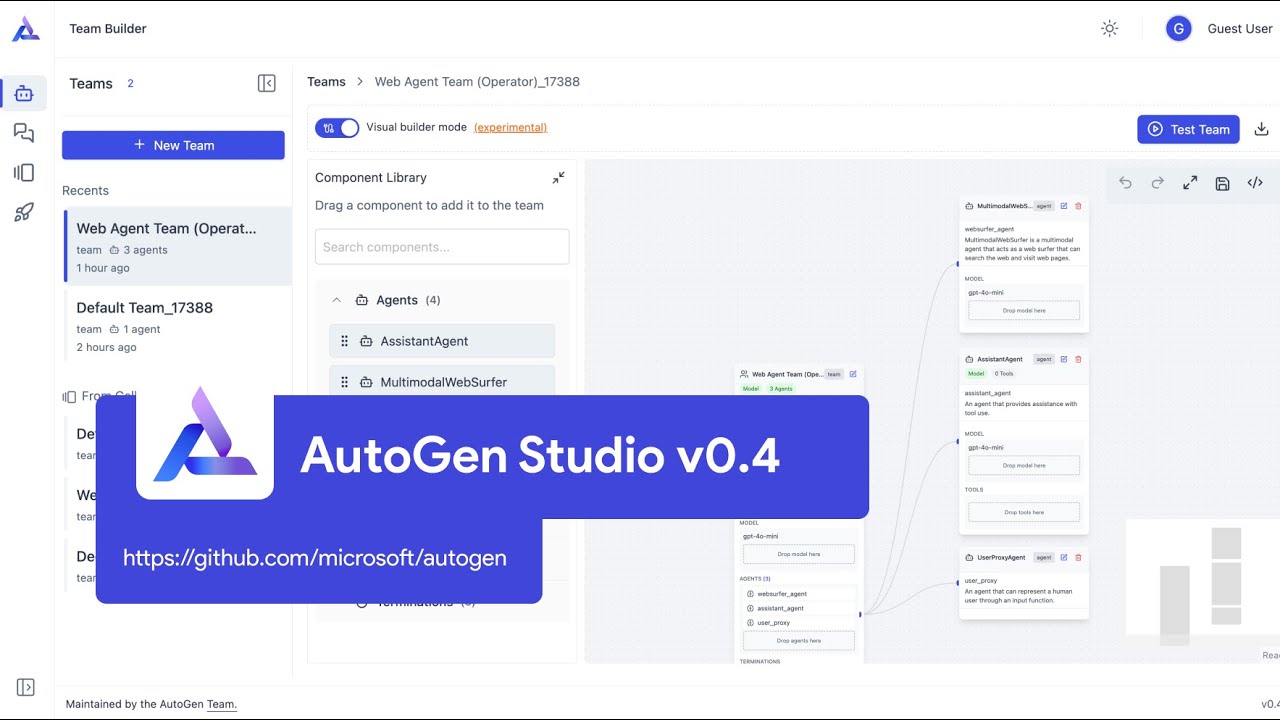Click the Search components input field

click(441, 246)
